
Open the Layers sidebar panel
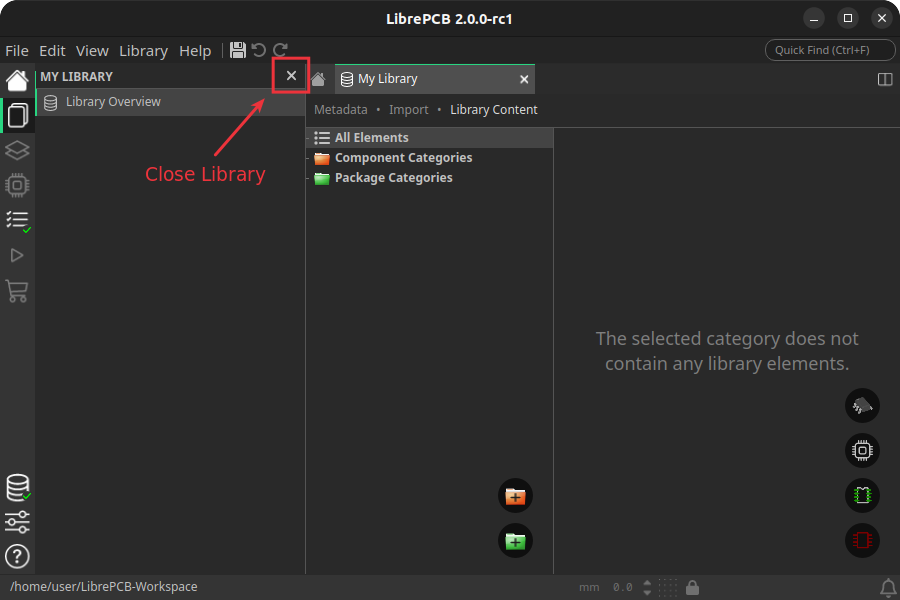(x=17, y=150)
